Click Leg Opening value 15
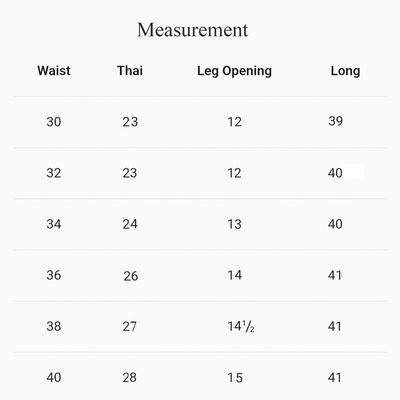 click(235, 378)
